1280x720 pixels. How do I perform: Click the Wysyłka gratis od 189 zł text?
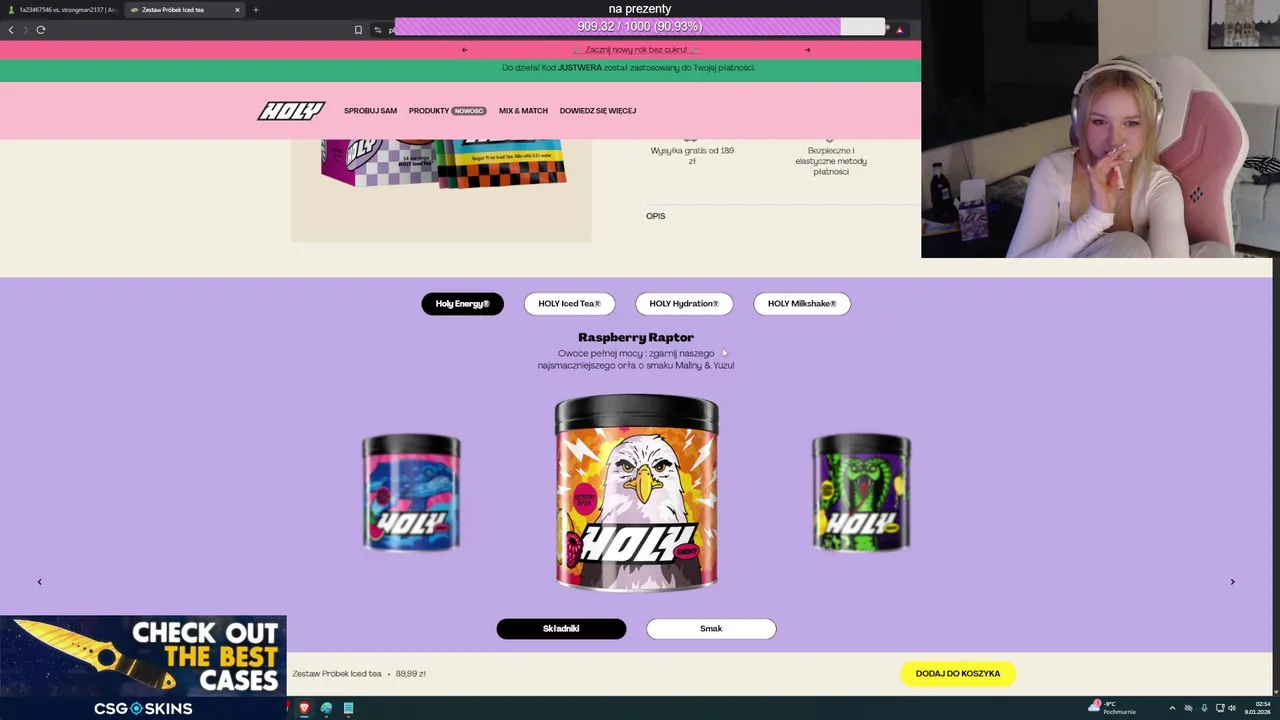[x=692, y=156]
